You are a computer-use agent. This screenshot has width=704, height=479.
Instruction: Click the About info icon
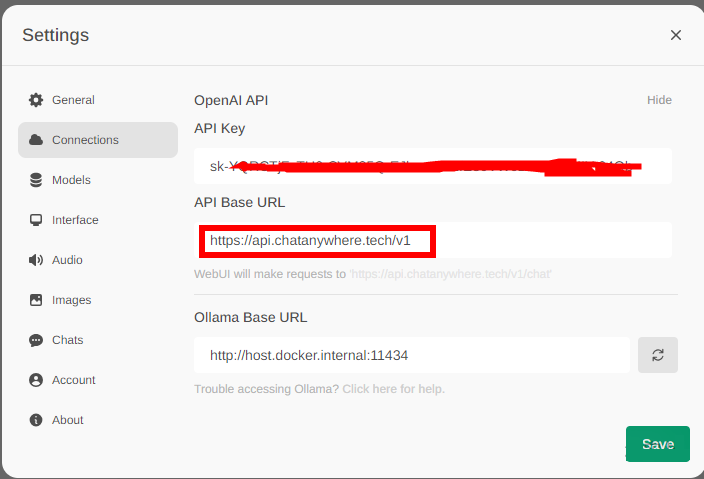36,420
